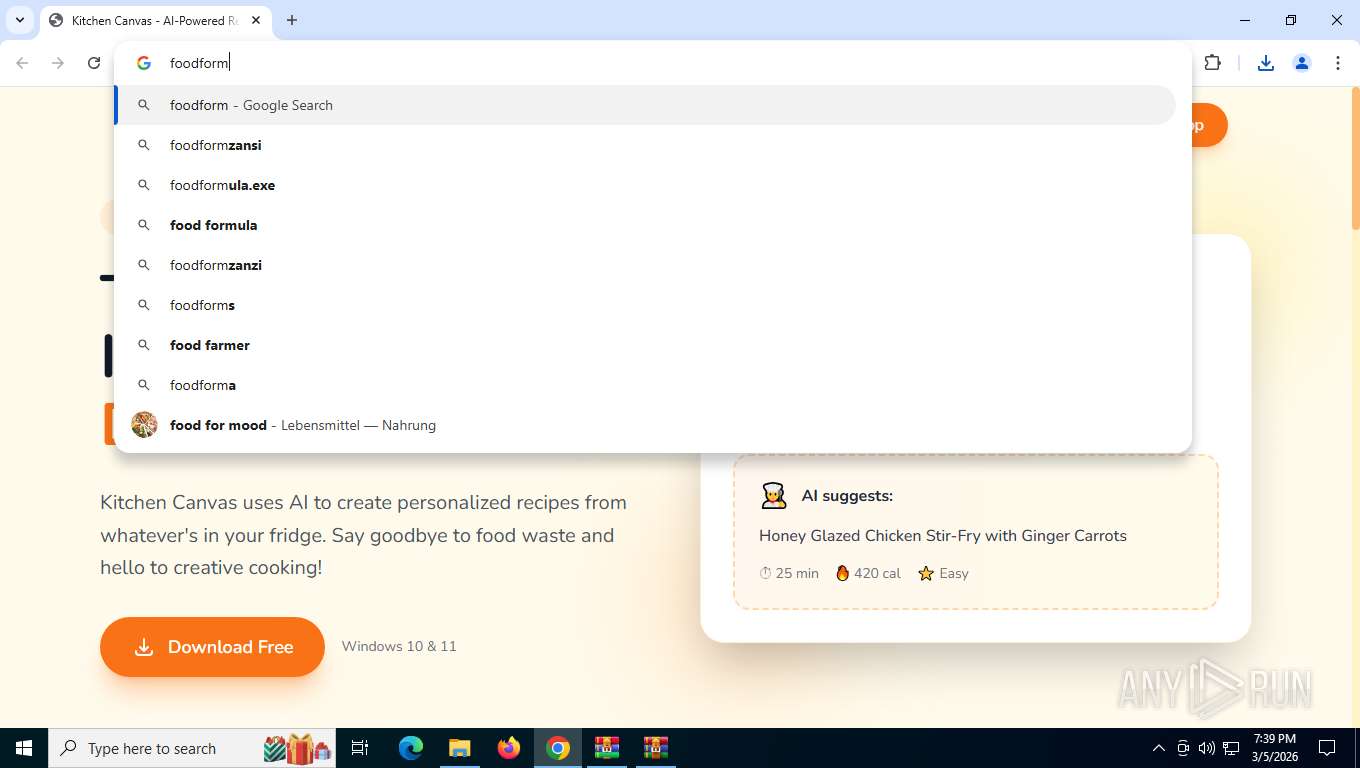Open Task View in taskbar
The width and height of the screenshot is (1360, 768).
point(360,748)
